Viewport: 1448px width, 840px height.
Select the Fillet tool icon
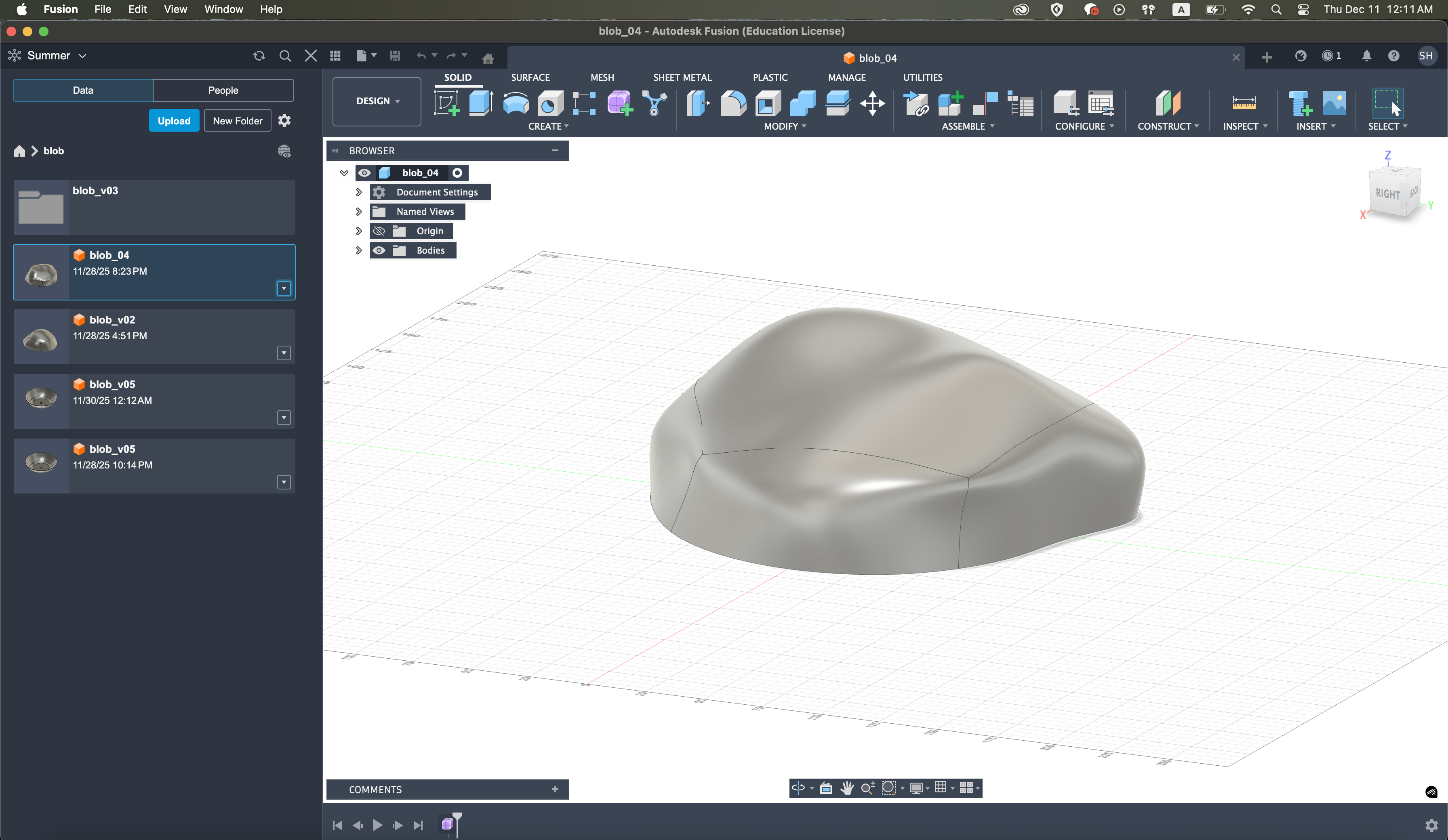tap(732, 104)
